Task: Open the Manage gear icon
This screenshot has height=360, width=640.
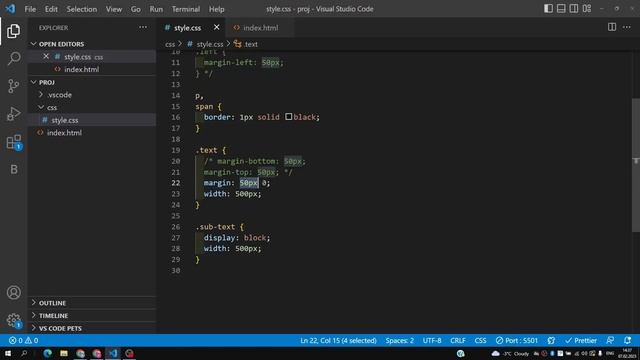Action: click(x=13, y=320)
